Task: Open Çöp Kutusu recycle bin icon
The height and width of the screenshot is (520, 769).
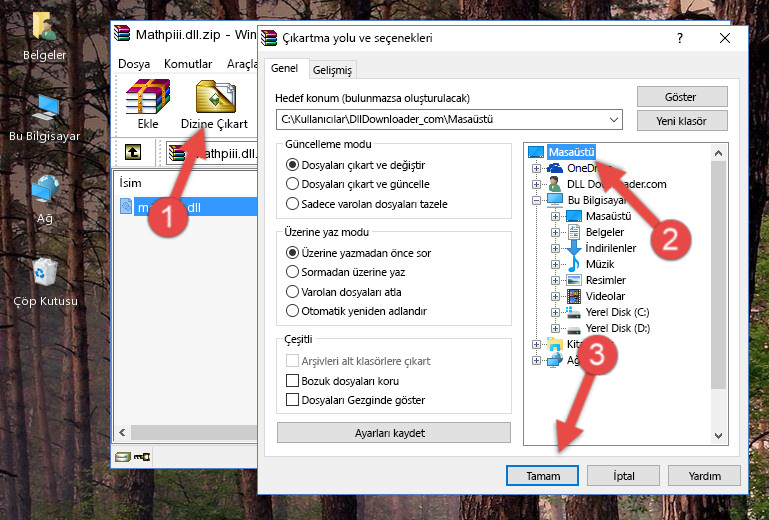Action: tap(45, 282)
